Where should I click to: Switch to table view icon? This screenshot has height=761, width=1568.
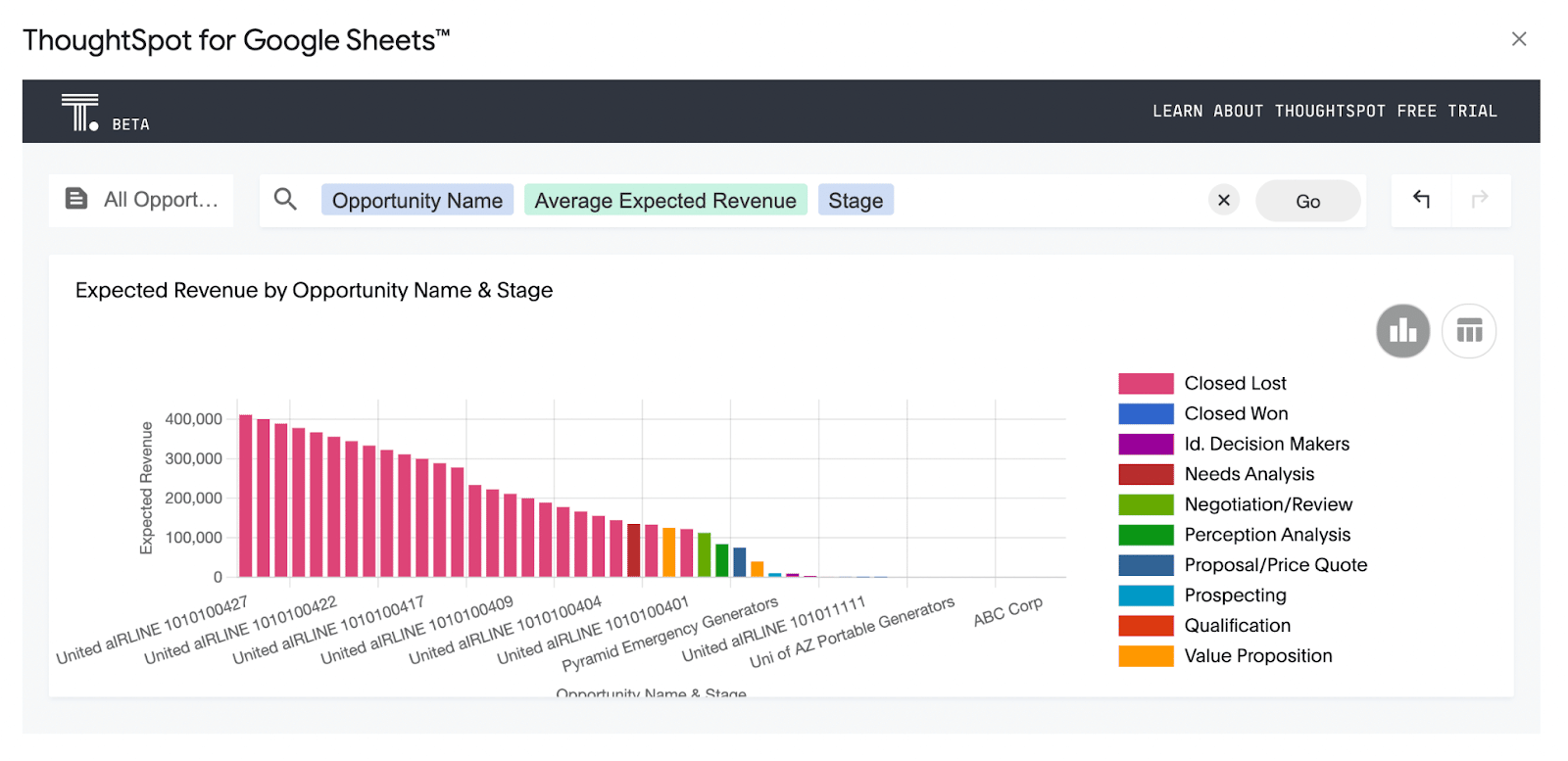point(1469,331)
